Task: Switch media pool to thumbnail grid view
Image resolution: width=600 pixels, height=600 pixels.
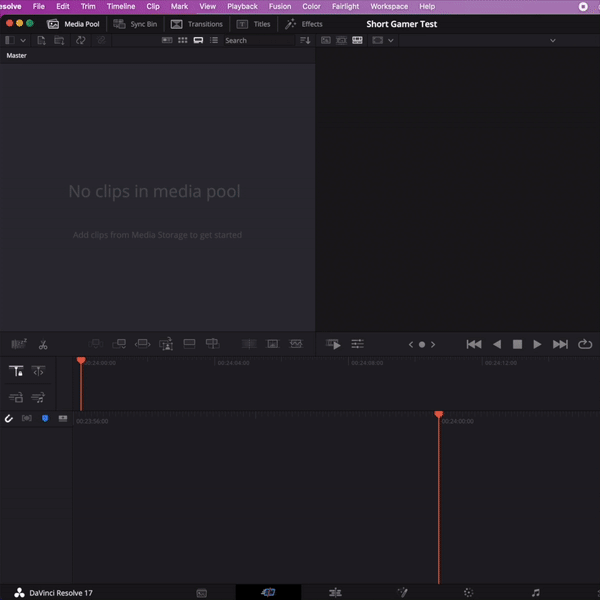Action: tap(183, 40)
